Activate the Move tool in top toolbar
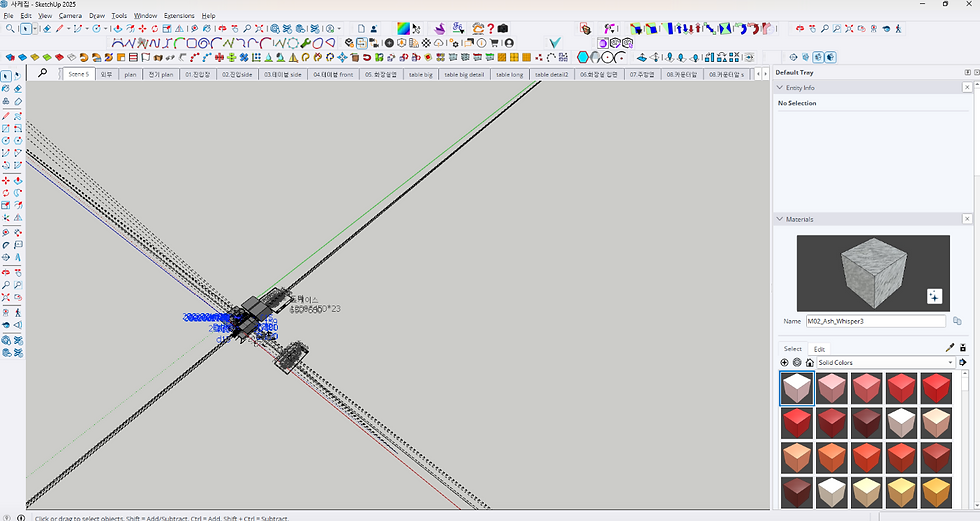 pos(142,29)
